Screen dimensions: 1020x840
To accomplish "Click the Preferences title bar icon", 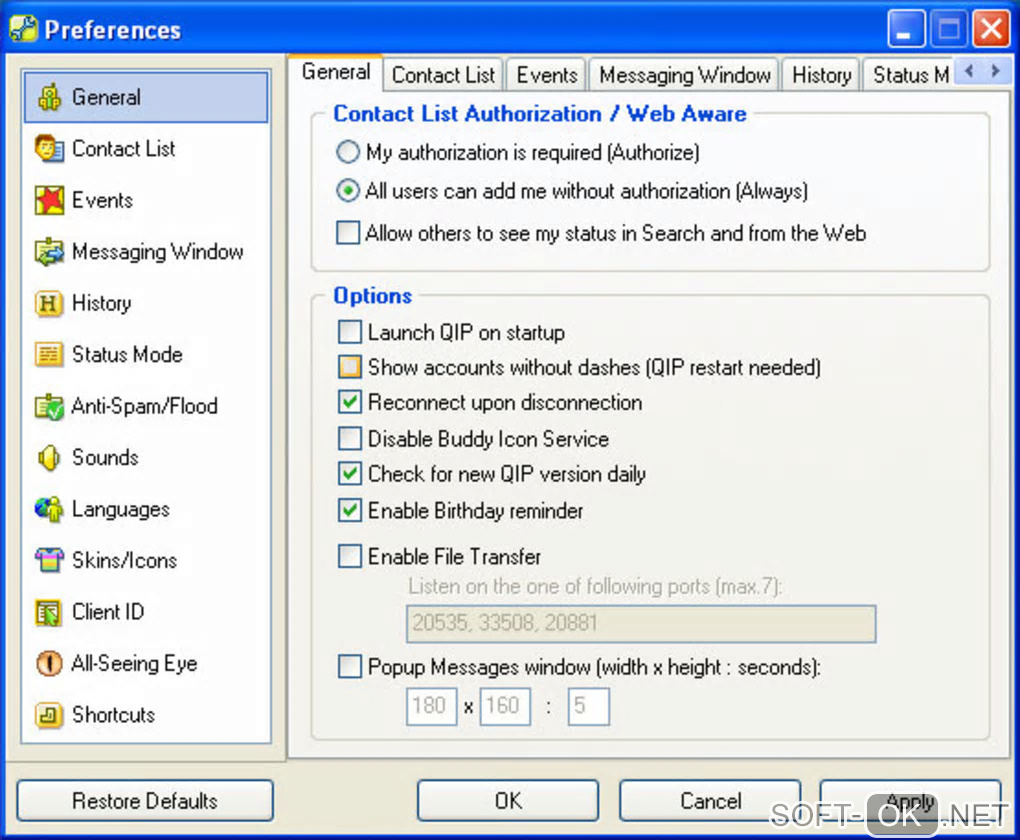I will (x=23, y=29).
